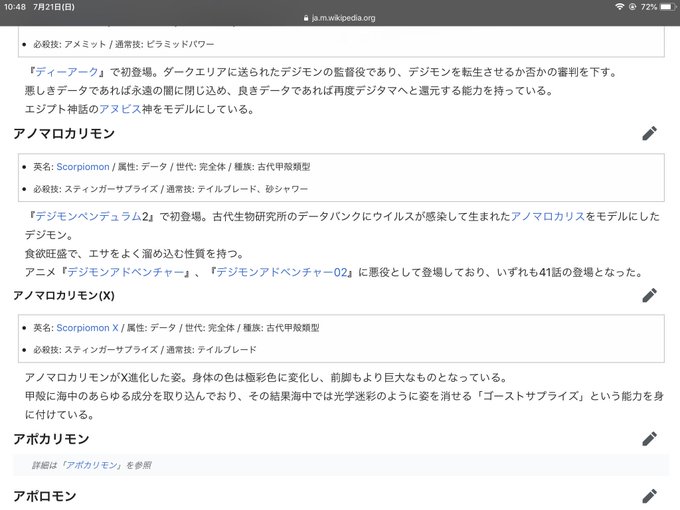Tap the 必殺技: アメミット info line
Screen dimensions: 680x510
tap(124, 44)
